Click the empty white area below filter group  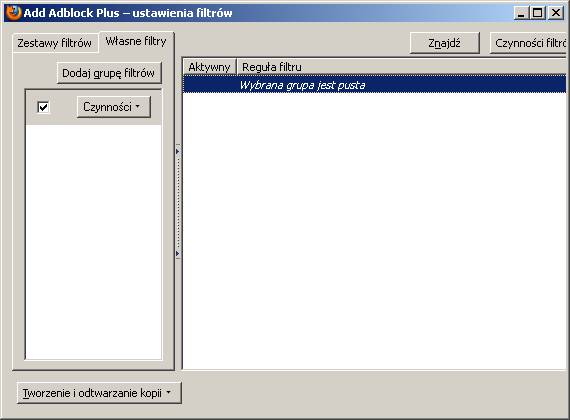tap(93, 242)
